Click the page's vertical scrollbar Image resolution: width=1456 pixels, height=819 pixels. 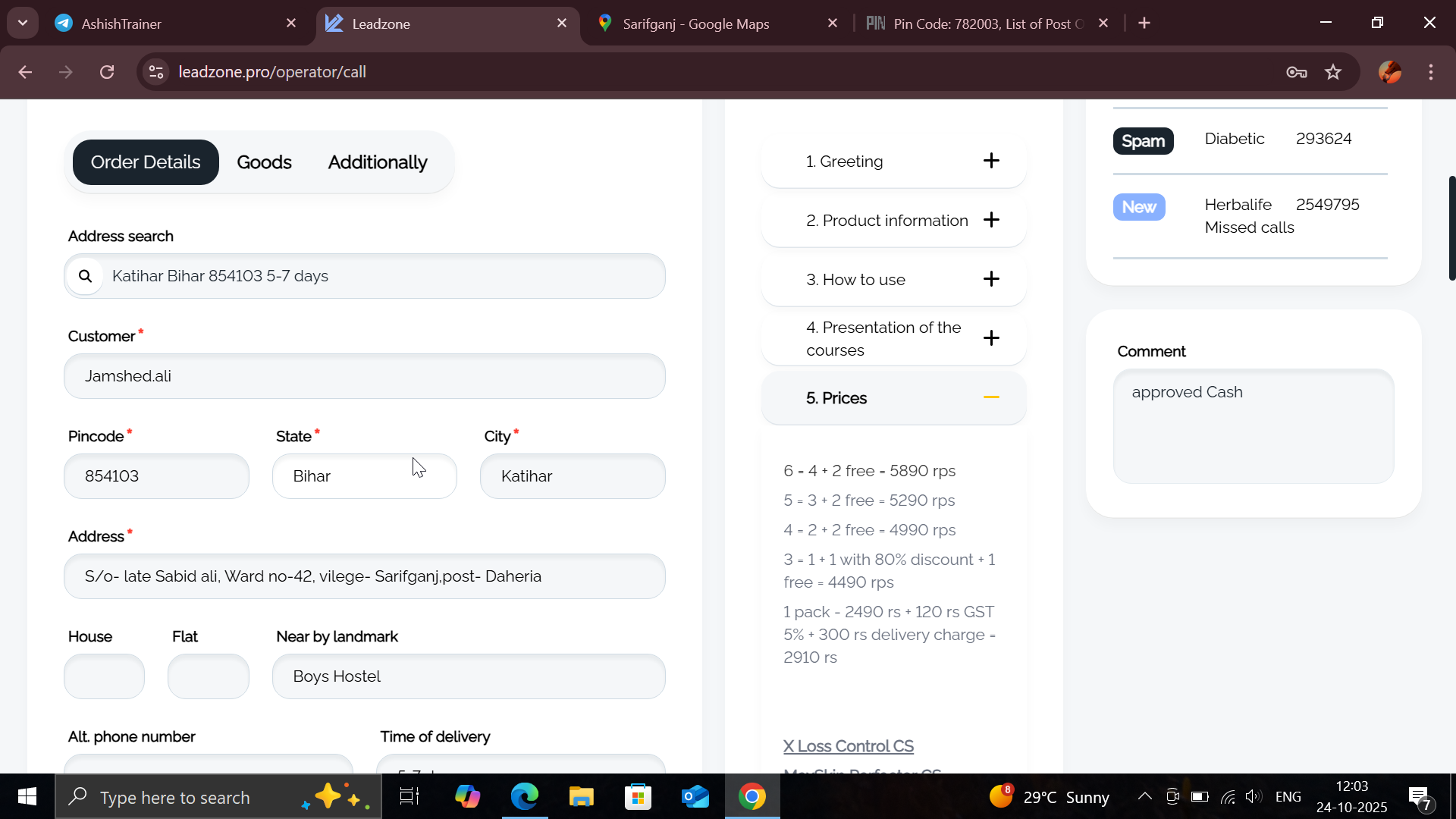[x=1451, y=227]
